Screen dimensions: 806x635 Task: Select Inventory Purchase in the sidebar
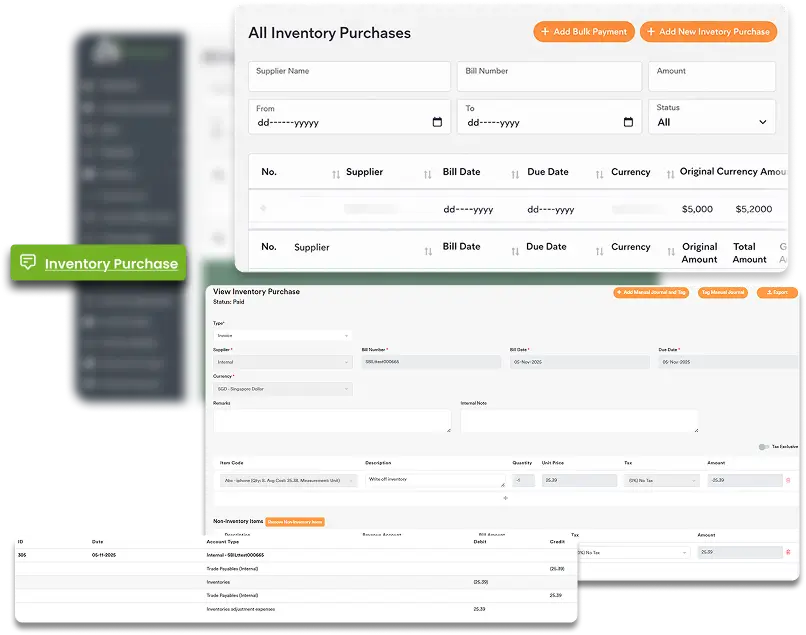99,264
